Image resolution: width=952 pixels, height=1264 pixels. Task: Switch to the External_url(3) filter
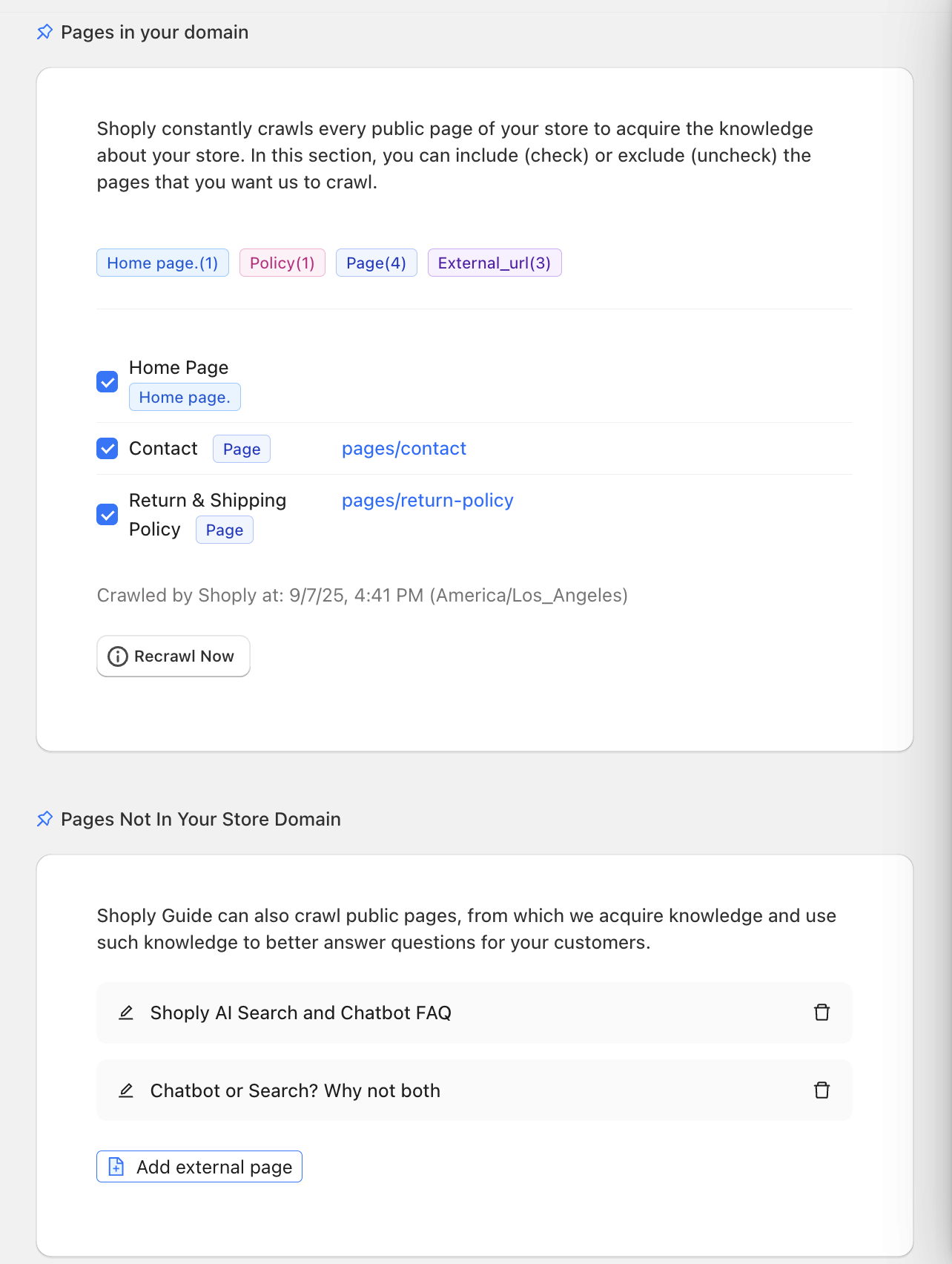pyautogui.click(x=494, y=263)
